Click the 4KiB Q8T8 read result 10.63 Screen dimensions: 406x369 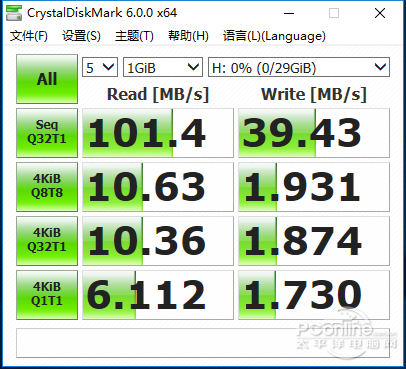(158, 187)
